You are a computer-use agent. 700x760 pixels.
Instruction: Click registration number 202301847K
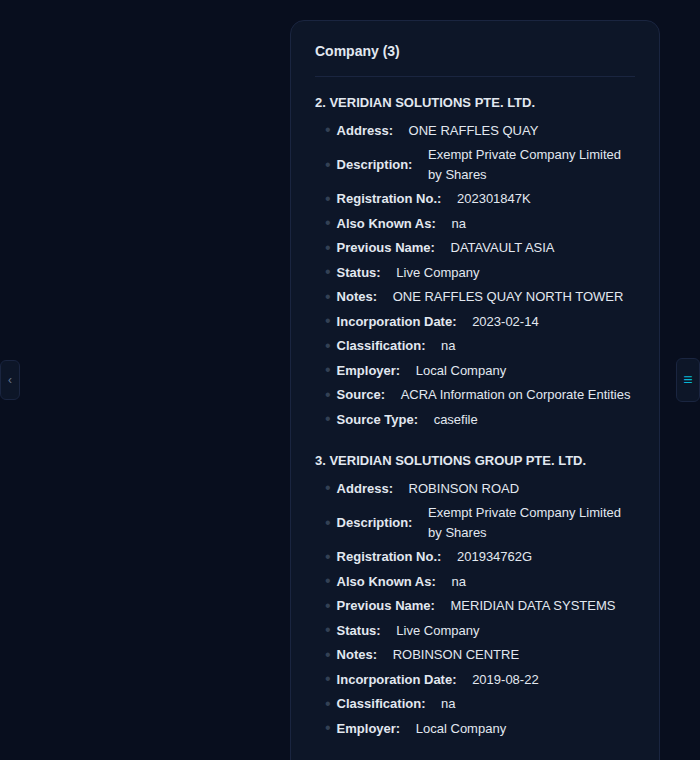493,199
